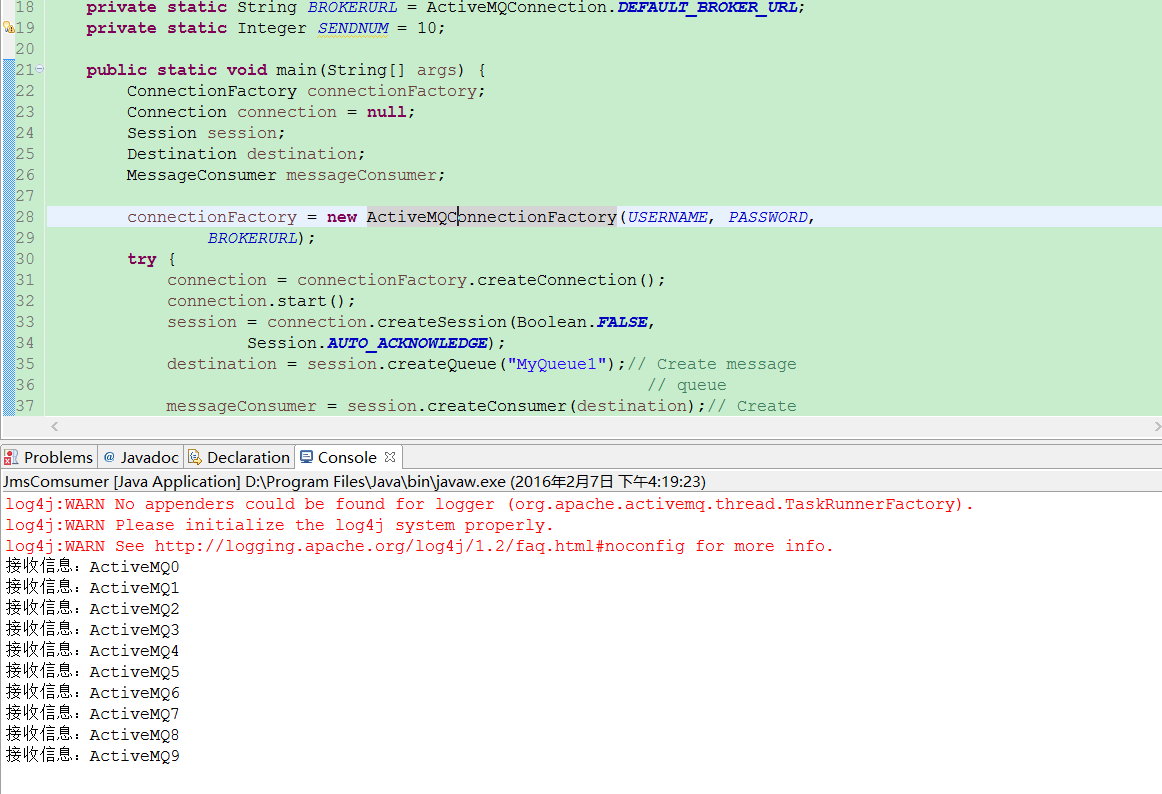Click ConnectionFactory type on line 22
1162x794 pixels.
(x=211, y=91)
